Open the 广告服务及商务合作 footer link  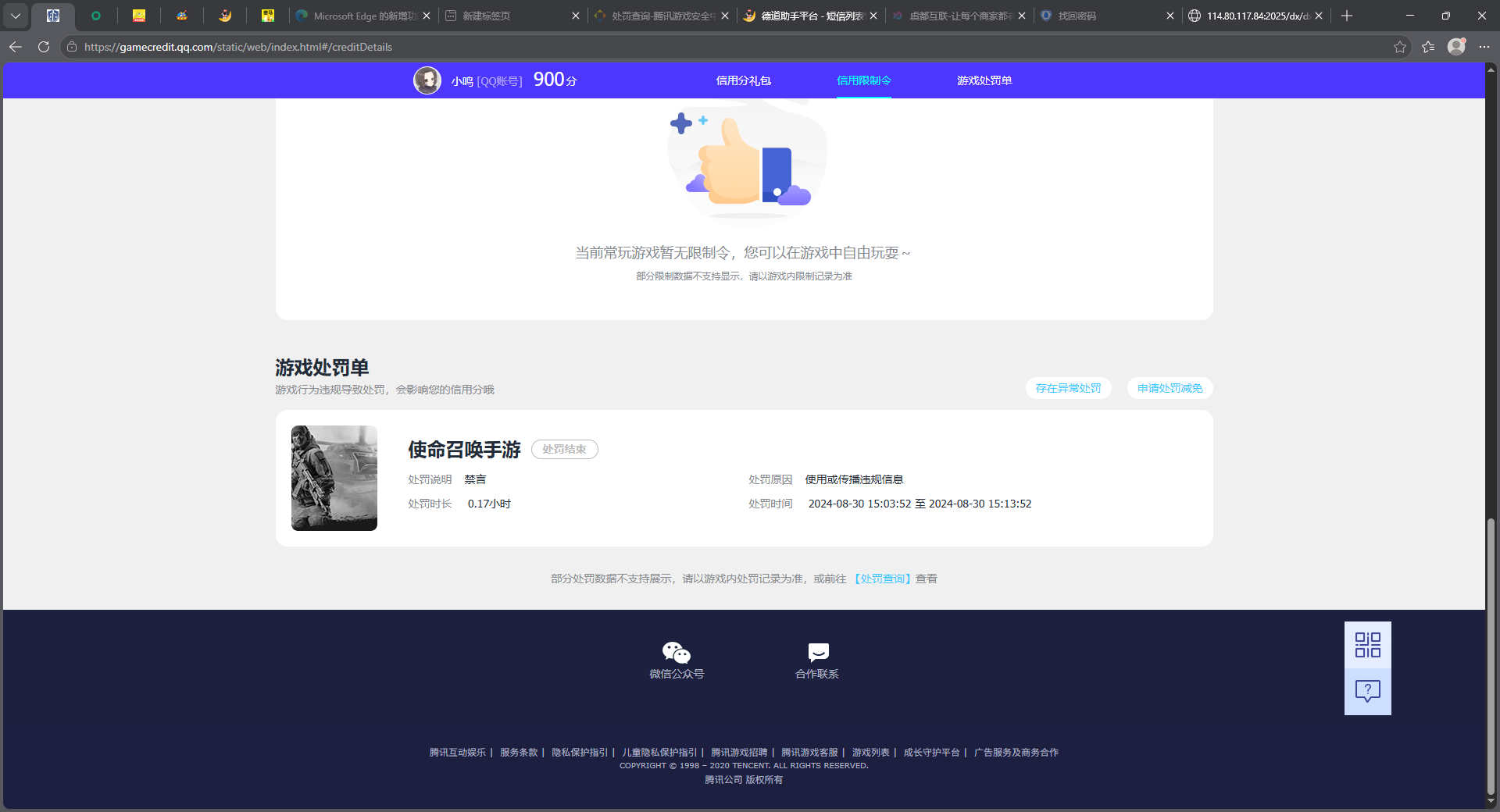click(1016, 753)
